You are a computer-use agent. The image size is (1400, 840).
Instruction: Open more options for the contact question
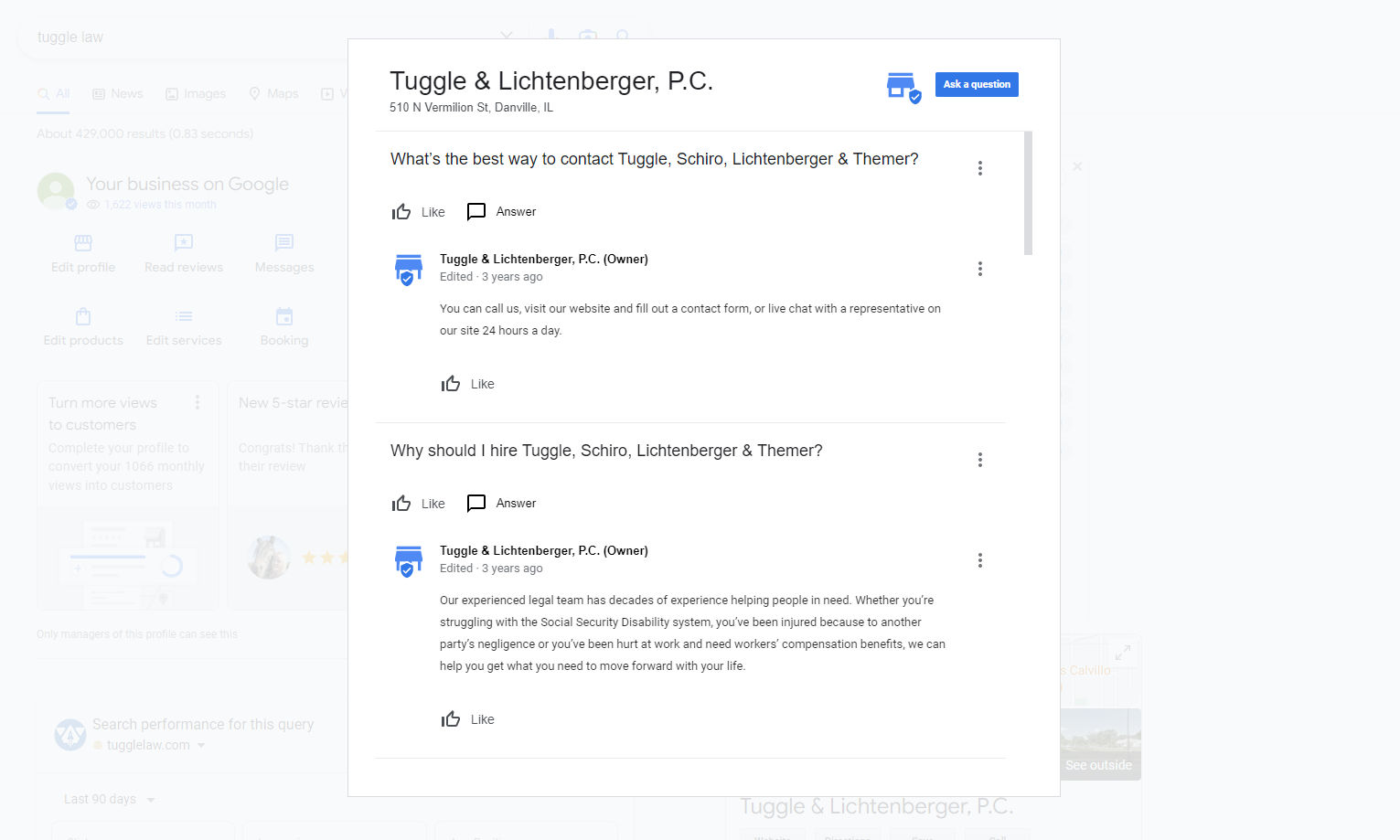(x=980, y=168)
